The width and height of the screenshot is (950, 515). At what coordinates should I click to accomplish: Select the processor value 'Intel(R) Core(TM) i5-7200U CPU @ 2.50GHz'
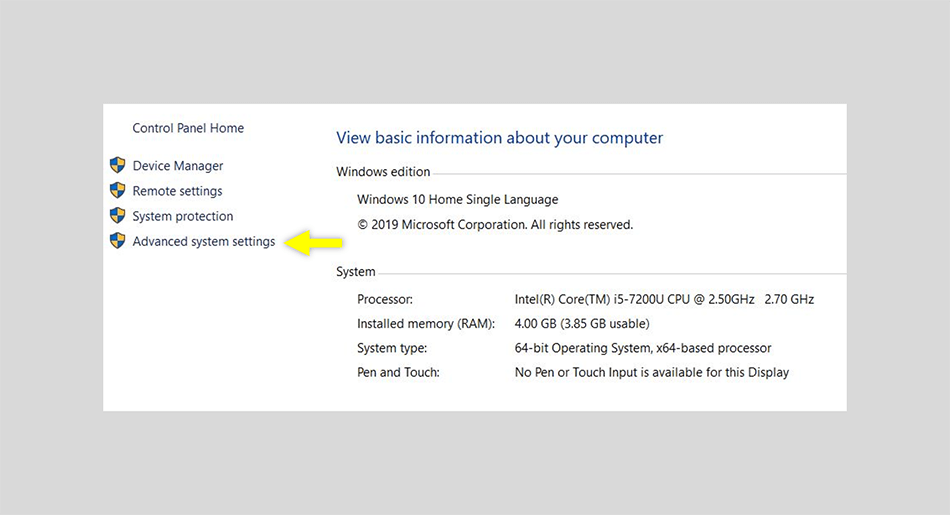634,299
